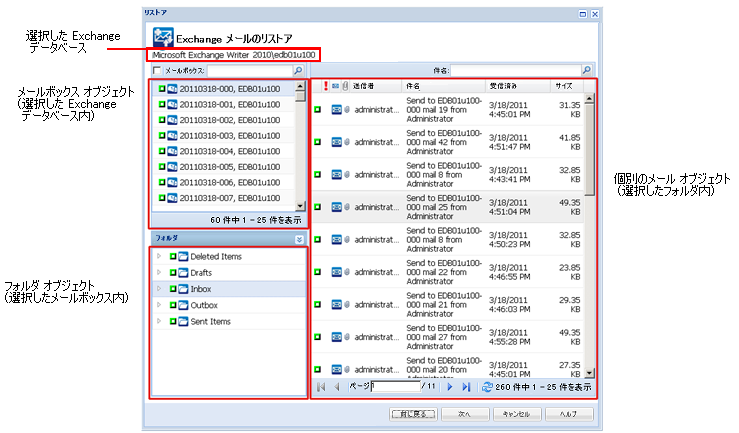Click the subject search magnifier icon

coord(587,70)
